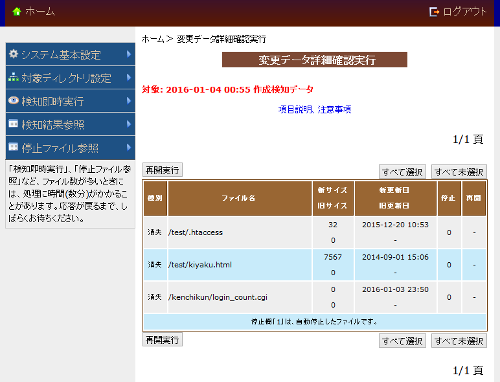The width and height of the screenshot is (500, 382).
Task: Expand the 対象ディレクトリ設定 arrow
Action: [x=129, y=77]
